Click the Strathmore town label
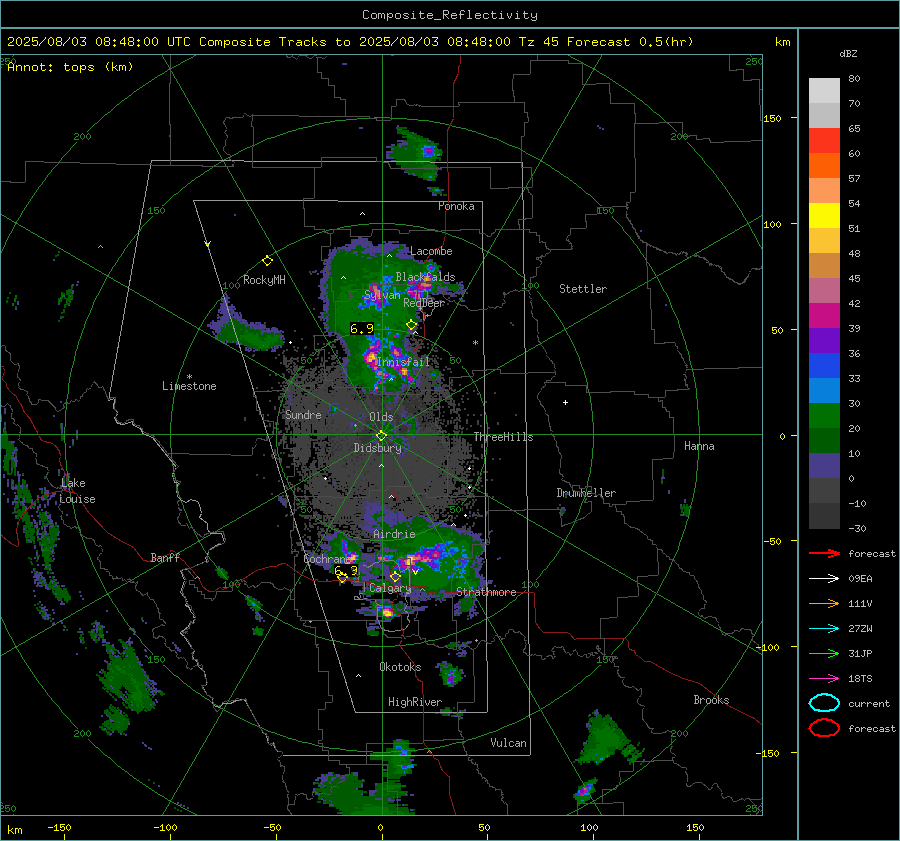 click(486, 592)
